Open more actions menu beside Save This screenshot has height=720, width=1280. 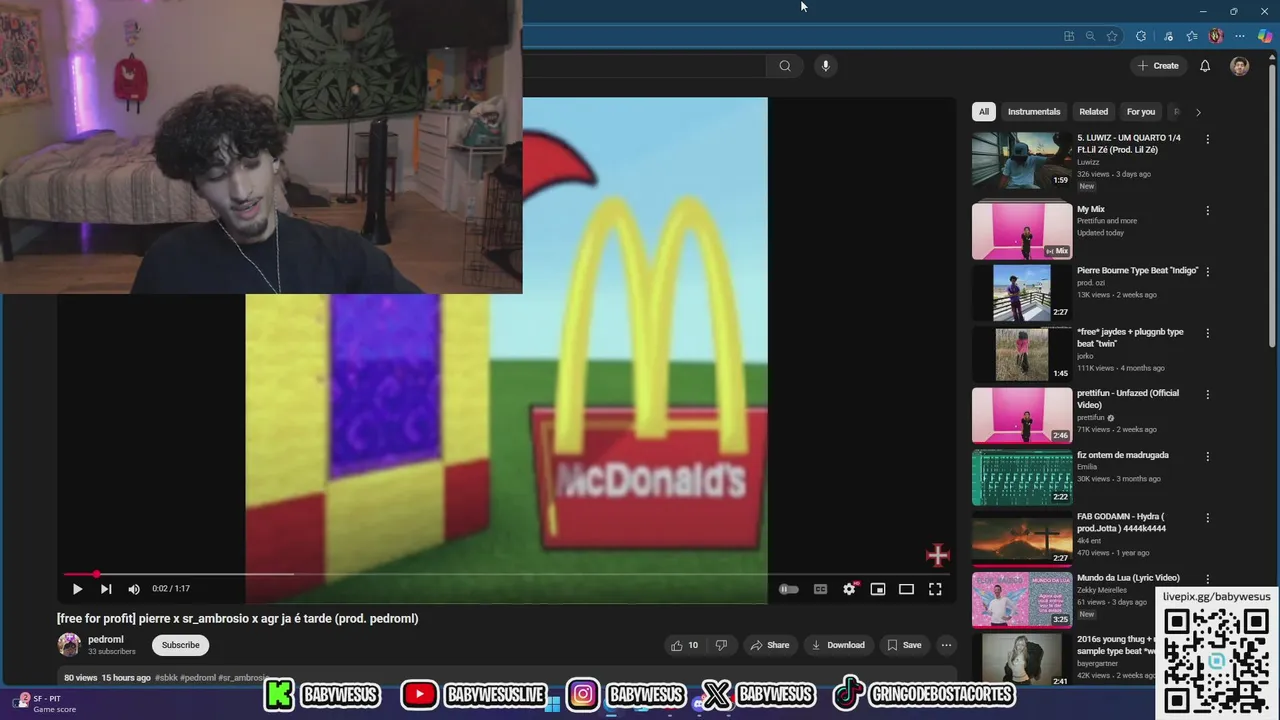(946, 645)
